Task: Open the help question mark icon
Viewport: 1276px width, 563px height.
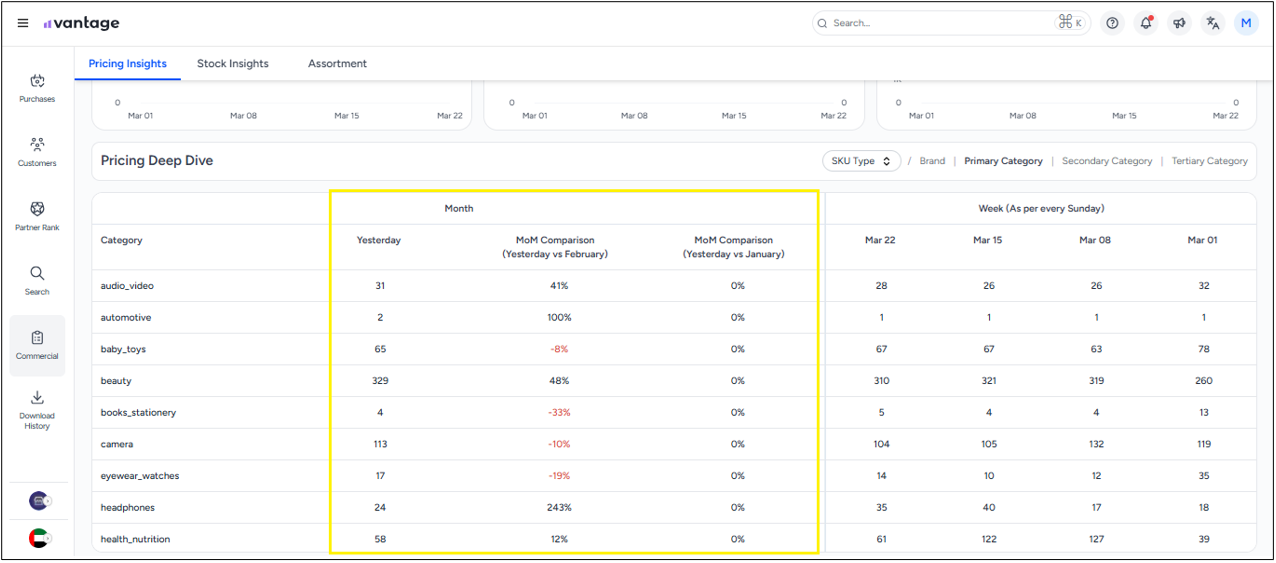Action: [1112, 23]
